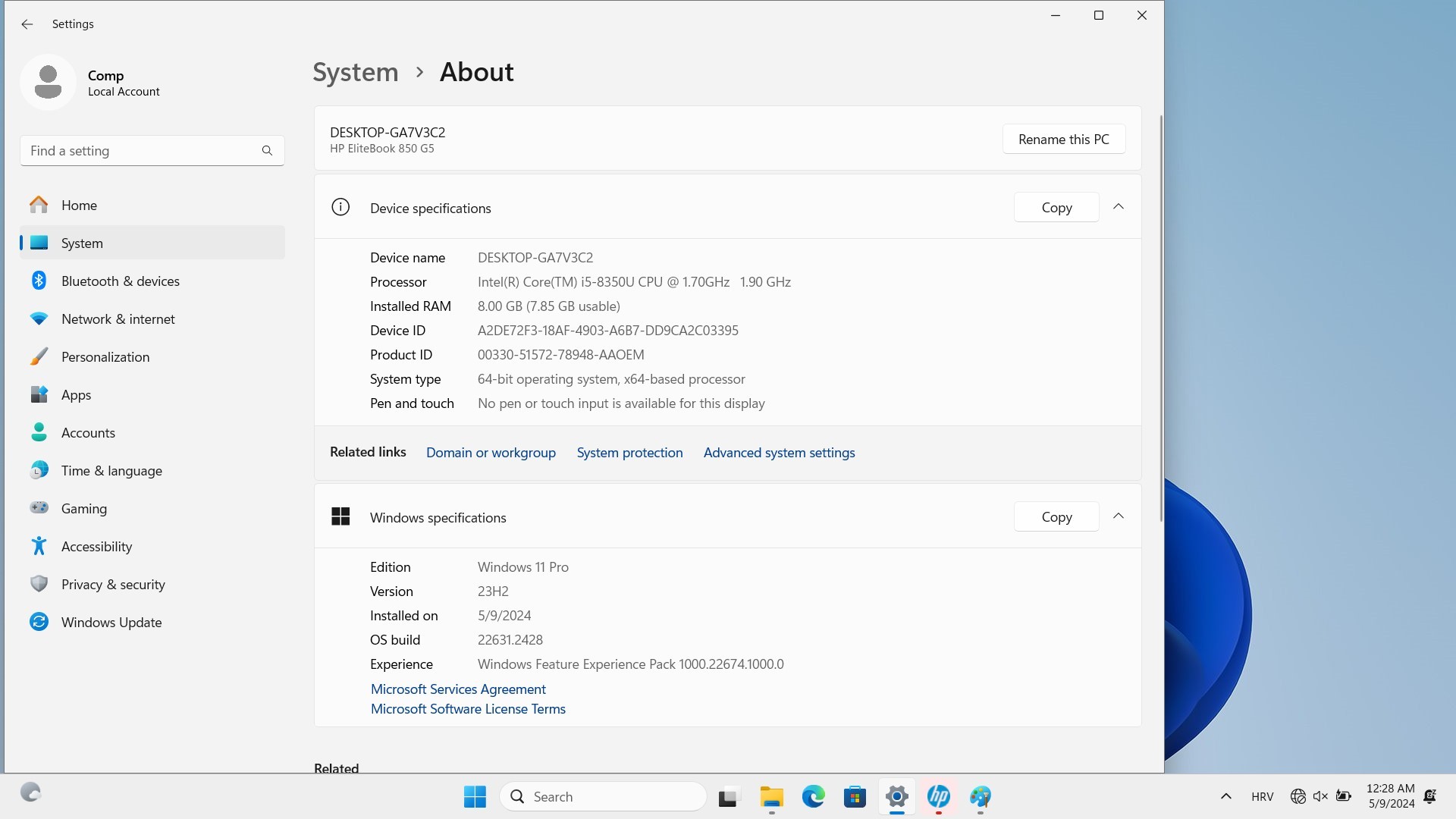Open File Explorer from the taskbar
Screen dimensions: 1456x819
(771, 796)
